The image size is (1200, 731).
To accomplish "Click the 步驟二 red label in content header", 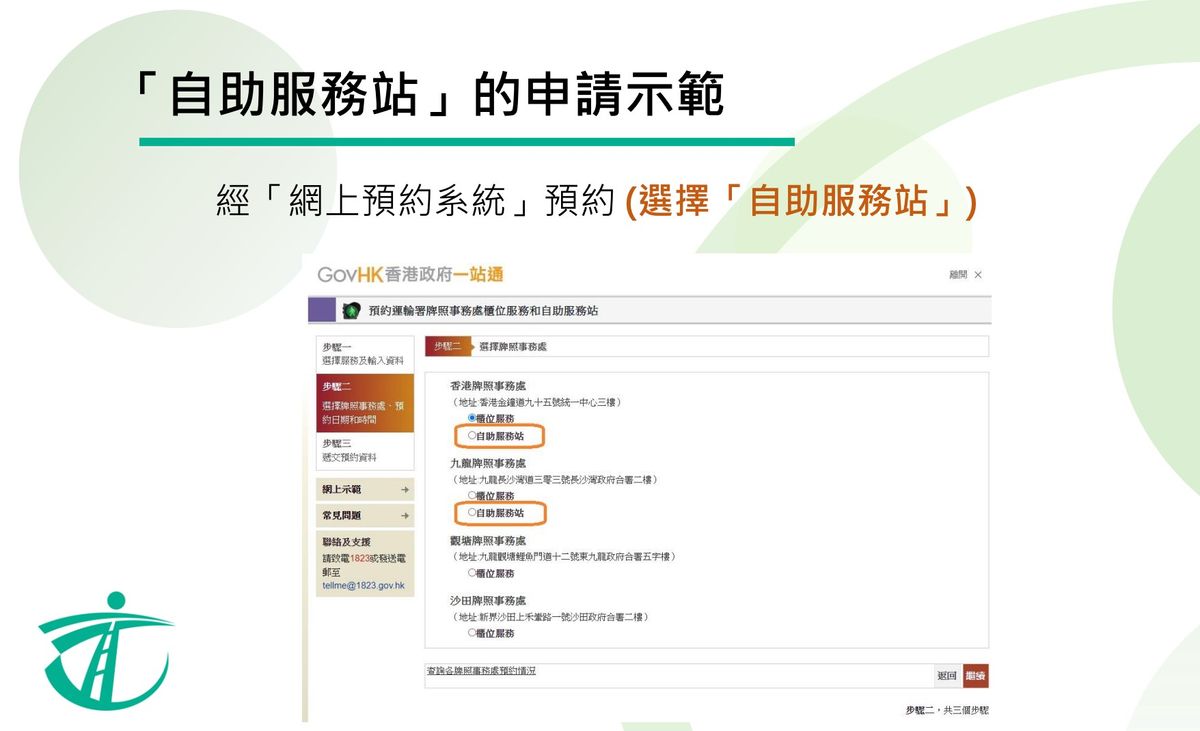I will click(x=447, y=346).
